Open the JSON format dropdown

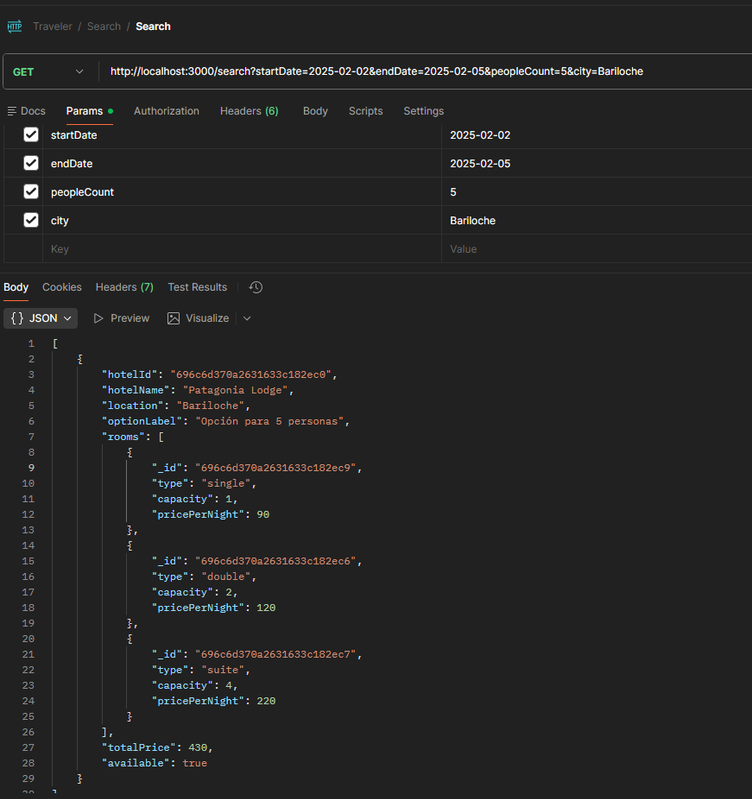41,318
